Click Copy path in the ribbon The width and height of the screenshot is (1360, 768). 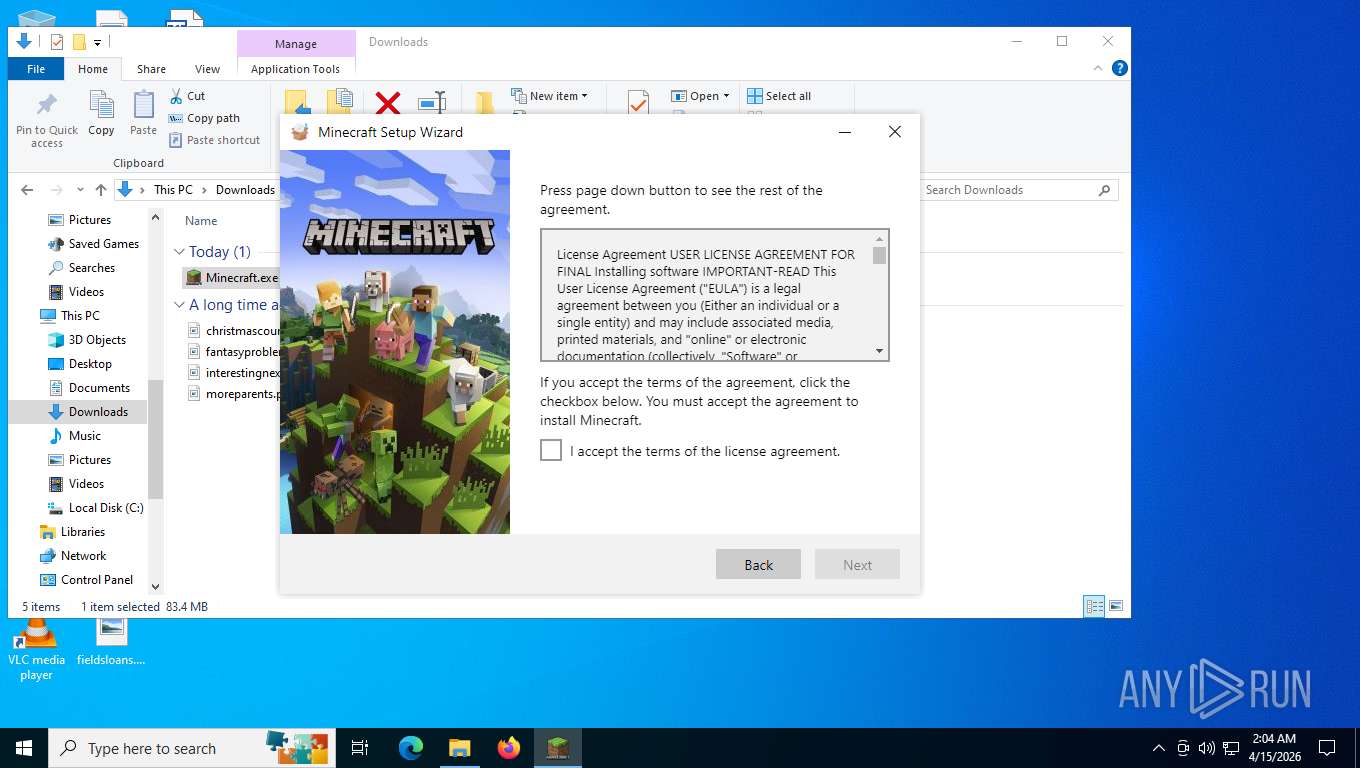pos(204,118)
